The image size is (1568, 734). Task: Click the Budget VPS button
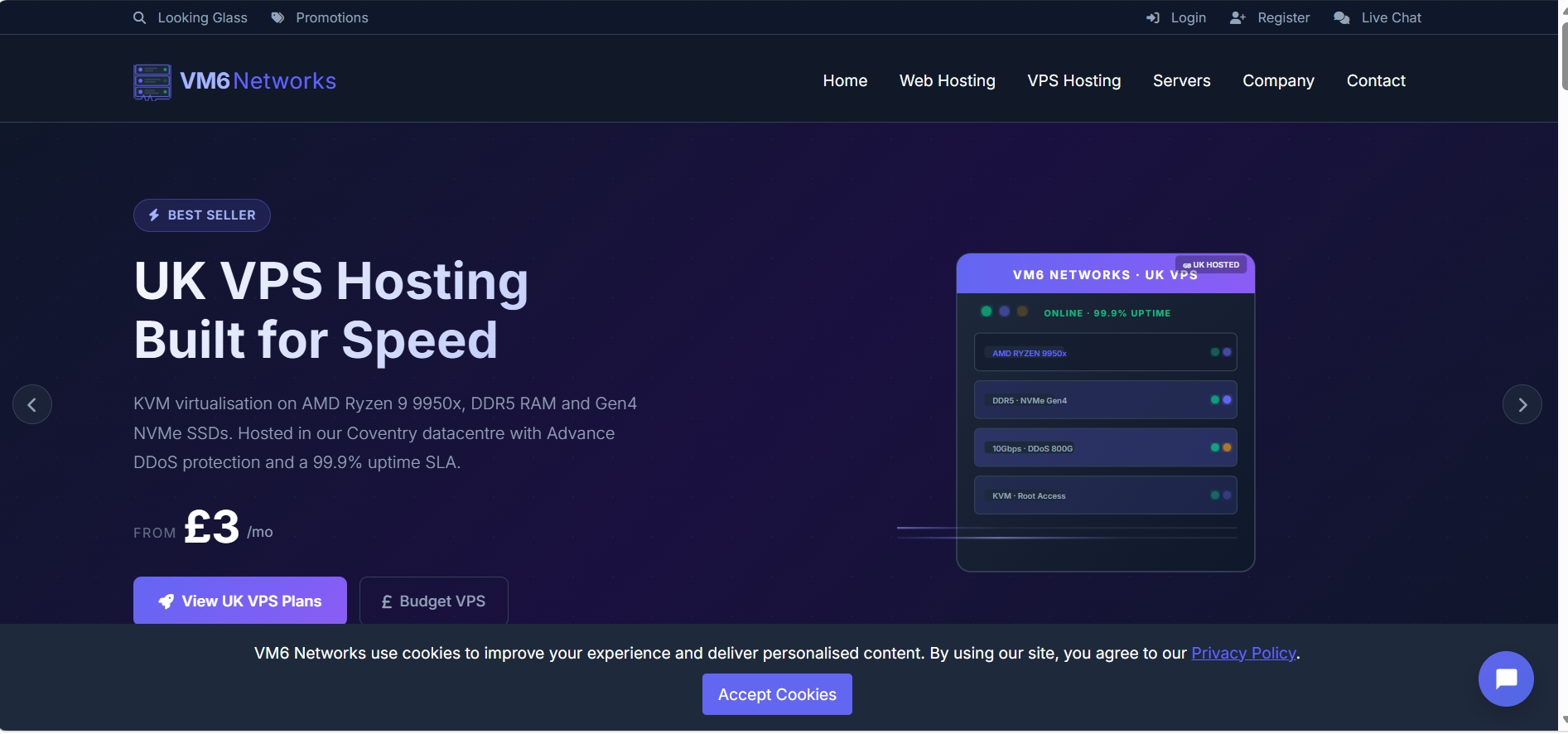[x=434, y=601]
